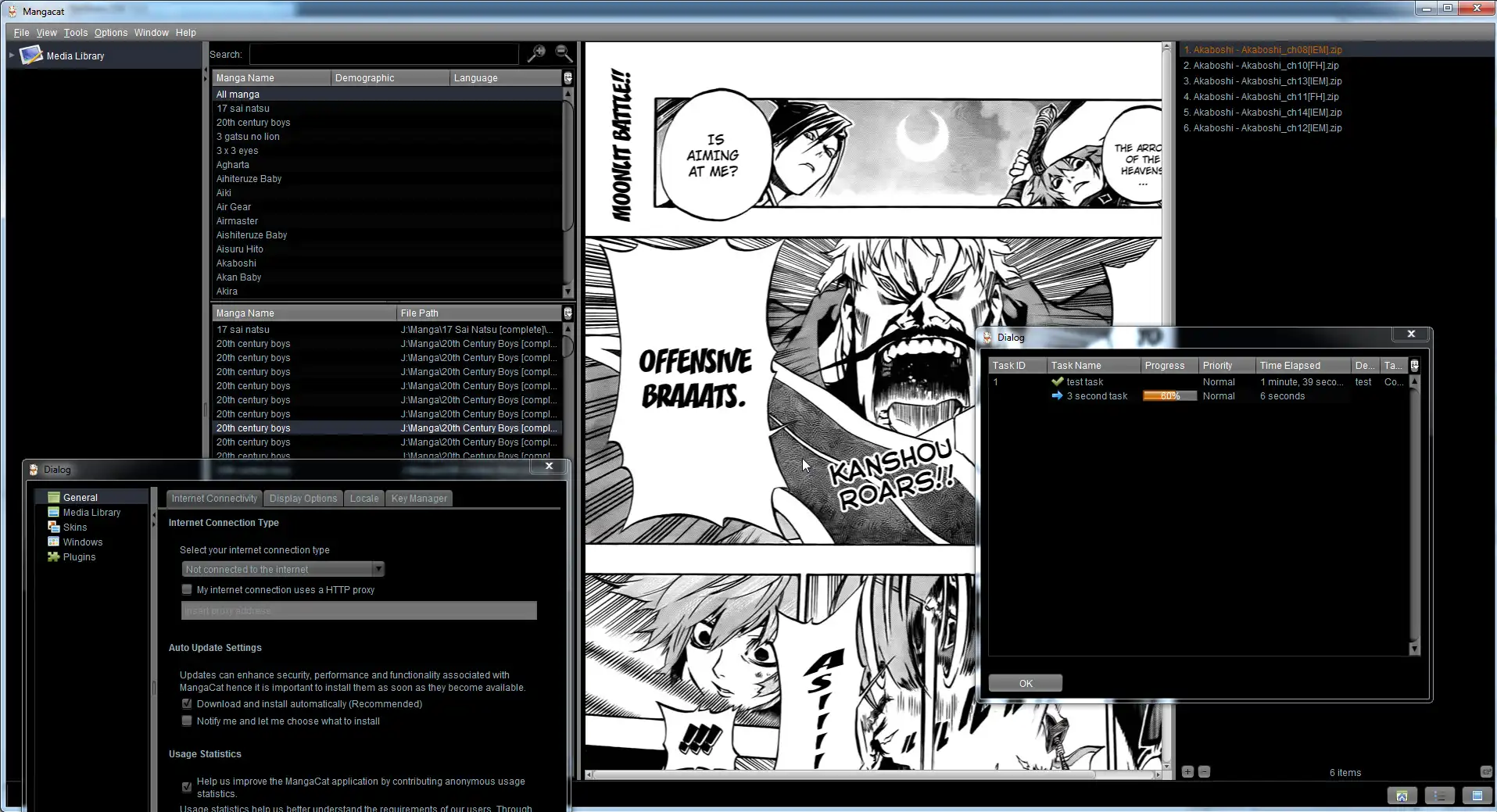Toggle anonymous usage statistics checkbox
The image size is (1497, 812).
tap(187, 786)
